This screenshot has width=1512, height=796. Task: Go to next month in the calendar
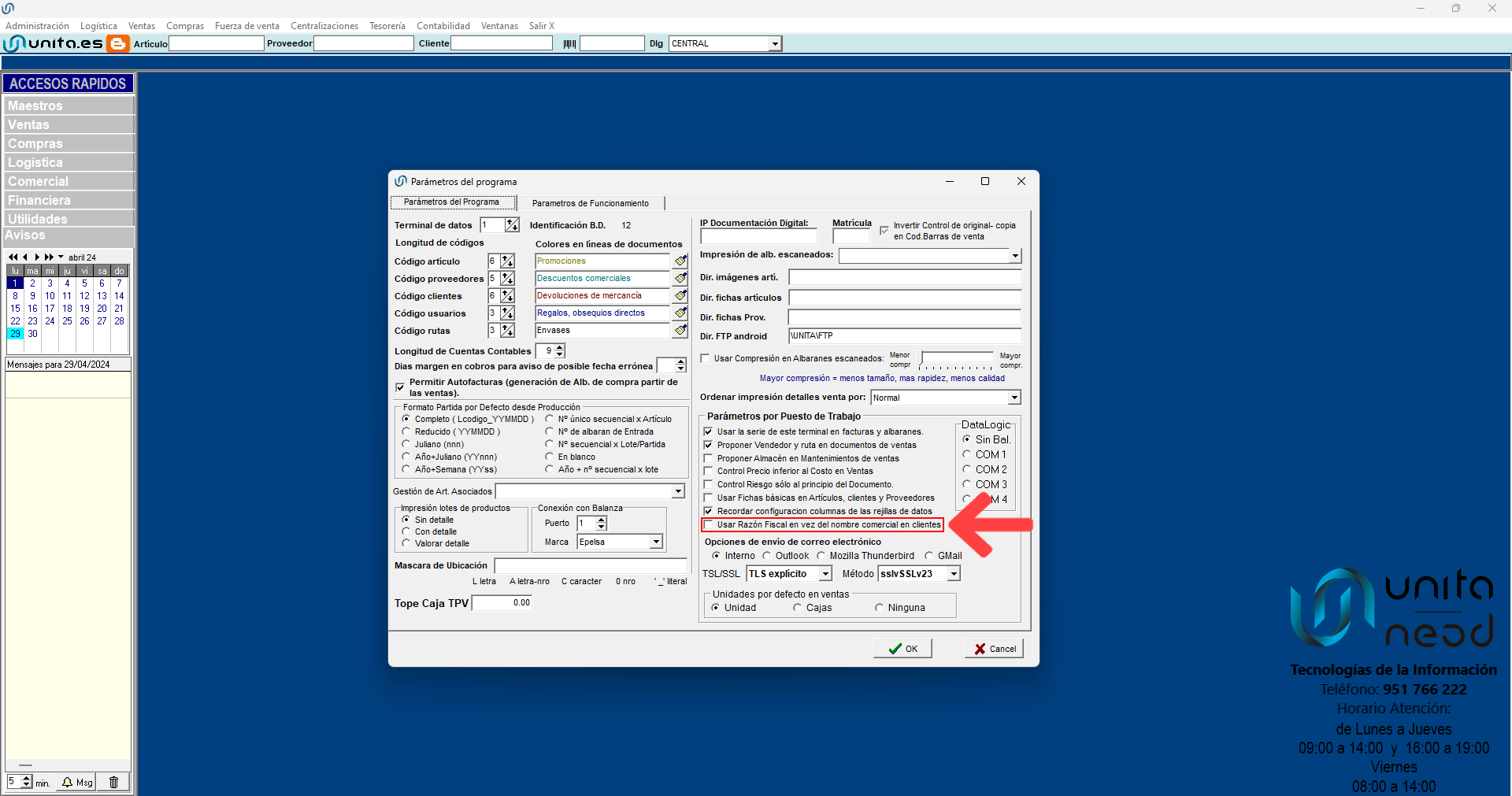(37, 257)
